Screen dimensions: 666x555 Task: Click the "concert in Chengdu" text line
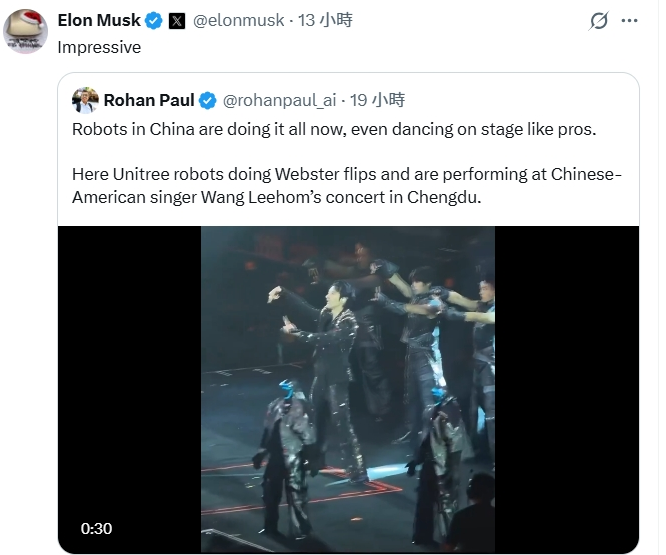276,196
